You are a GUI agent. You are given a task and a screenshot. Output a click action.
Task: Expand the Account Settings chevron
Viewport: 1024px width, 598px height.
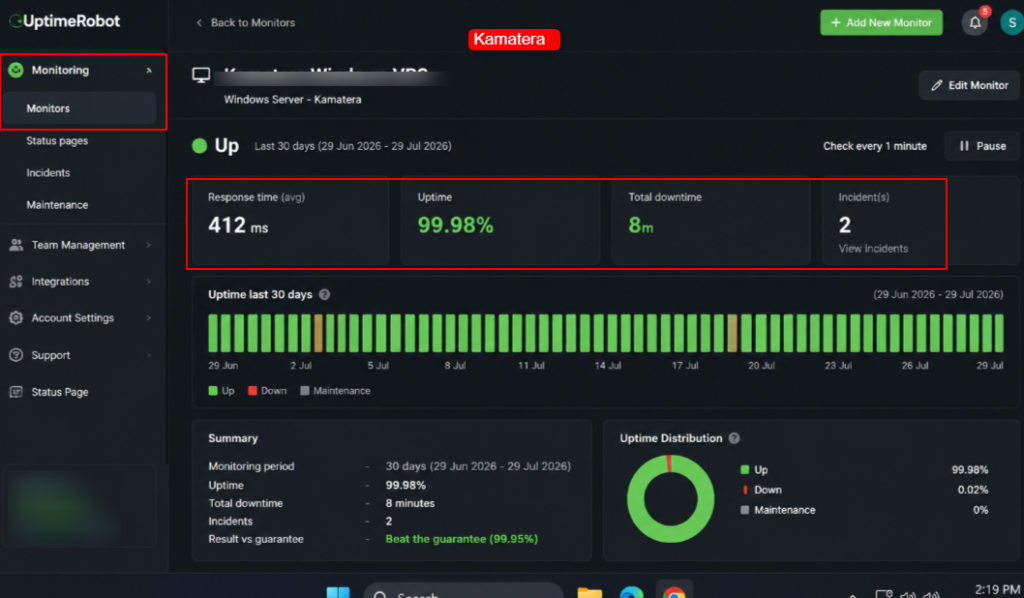[149, 318]
